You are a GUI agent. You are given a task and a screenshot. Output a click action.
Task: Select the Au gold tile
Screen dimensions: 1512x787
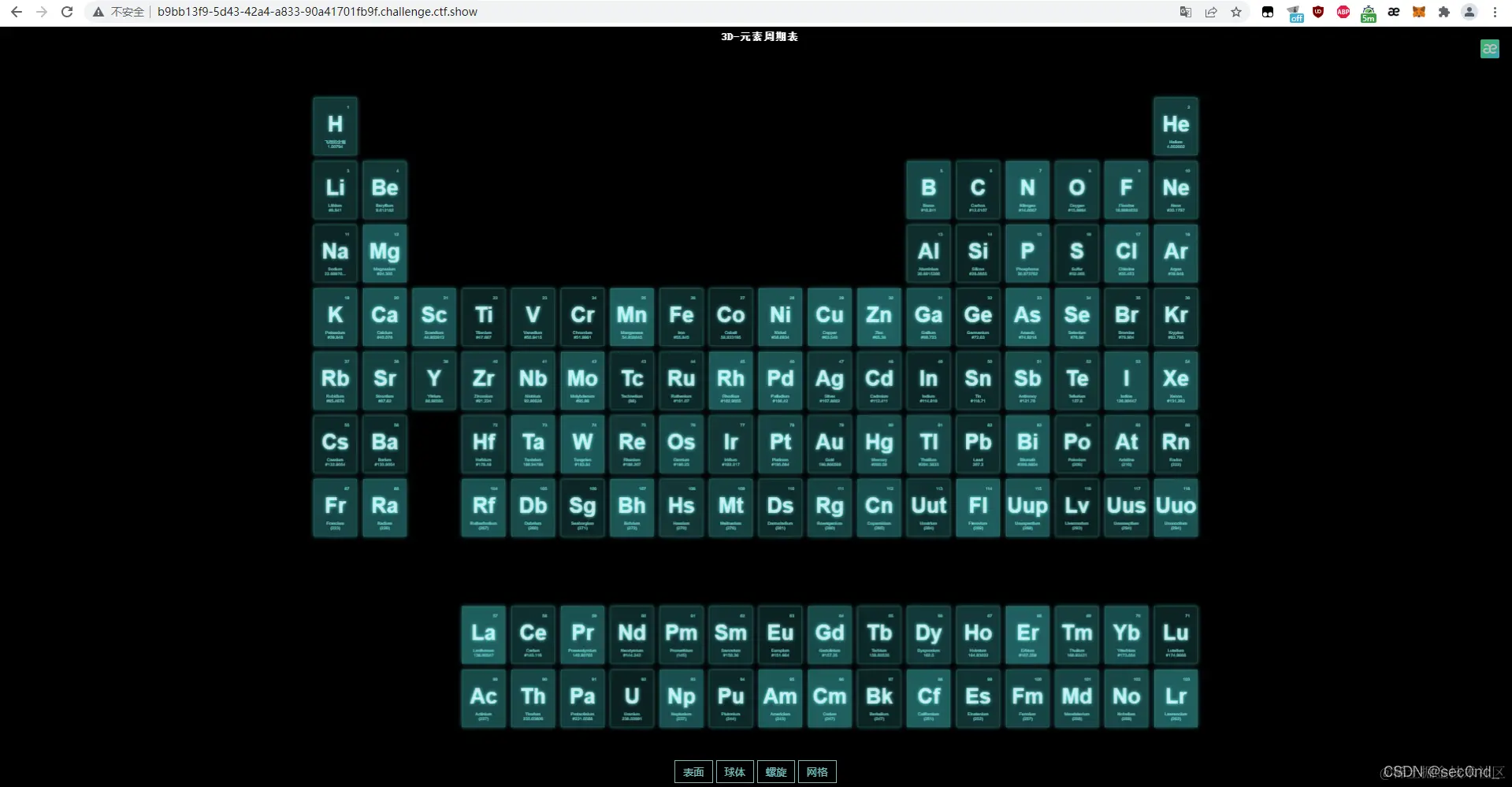(x=830, y=444)
